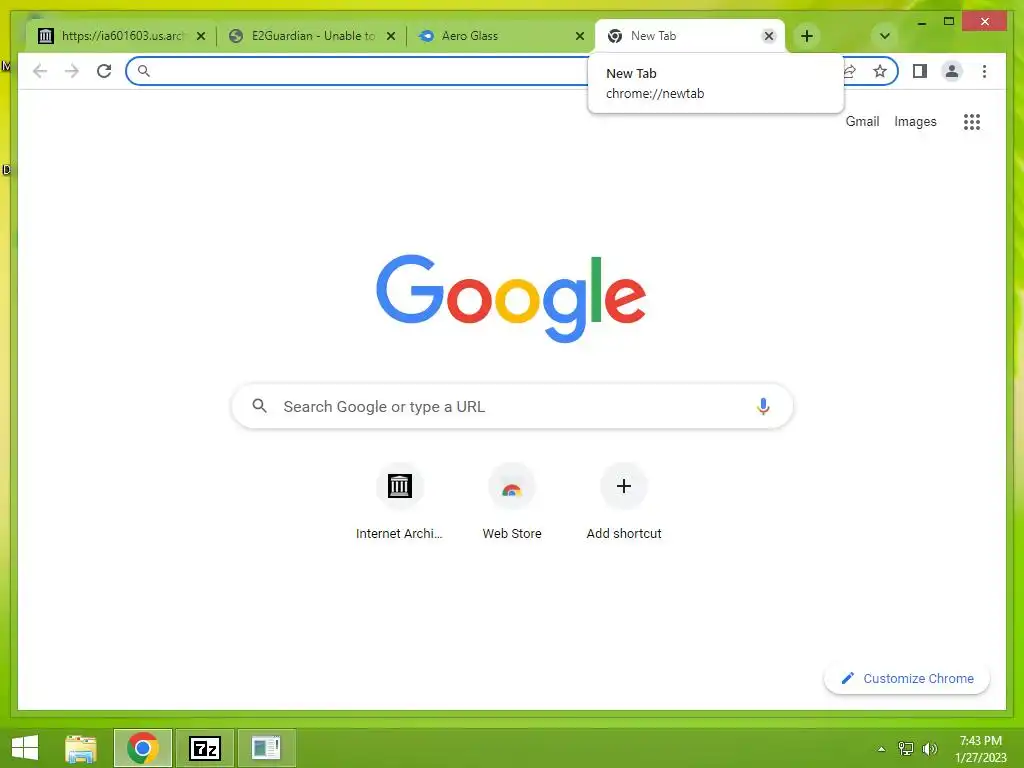Close the New Tab tab
This screenshot has height=768, width=1024.
[769, 36]
